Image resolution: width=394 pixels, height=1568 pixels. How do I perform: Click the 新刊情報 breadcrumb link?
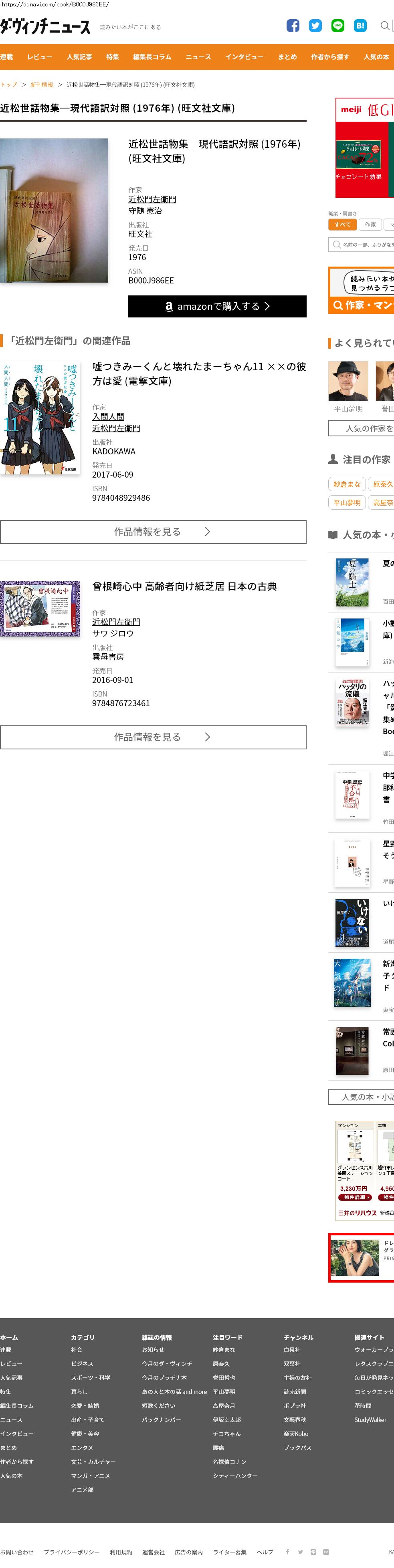point(41,84)
